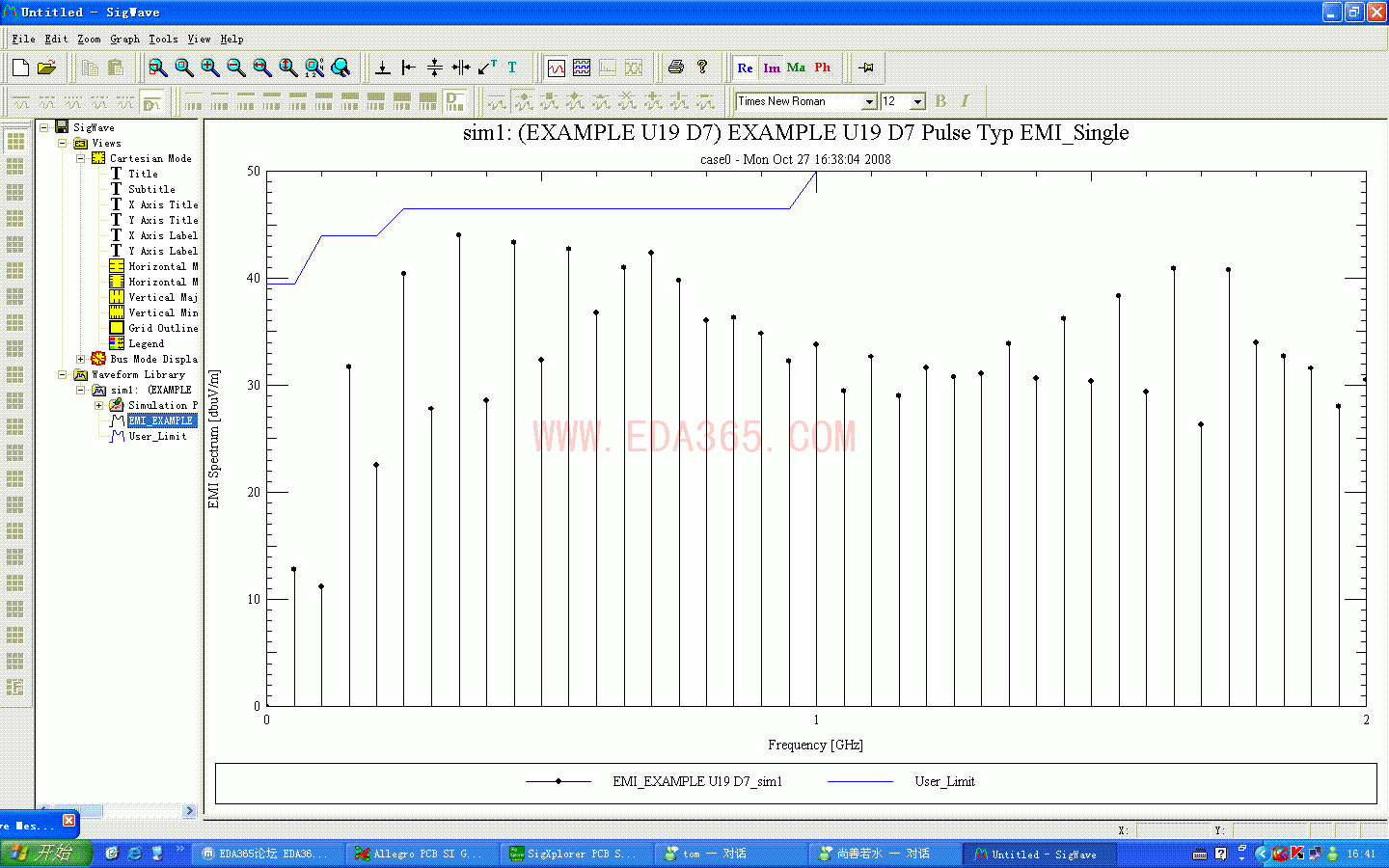Viewport: 1389px width, 868px height.
Task: Open the Help menu
Action: pyautogui.click(x=231, y=40)
